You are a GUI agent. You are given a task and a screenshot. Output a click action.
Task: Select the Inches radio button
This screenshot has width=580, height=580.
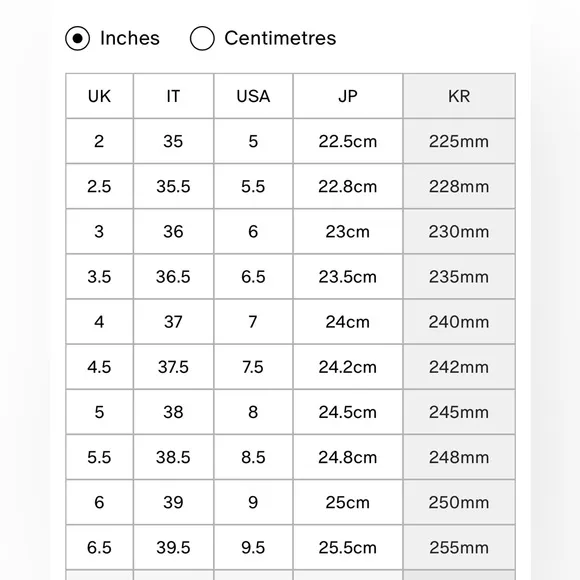[x=77, y=38]
